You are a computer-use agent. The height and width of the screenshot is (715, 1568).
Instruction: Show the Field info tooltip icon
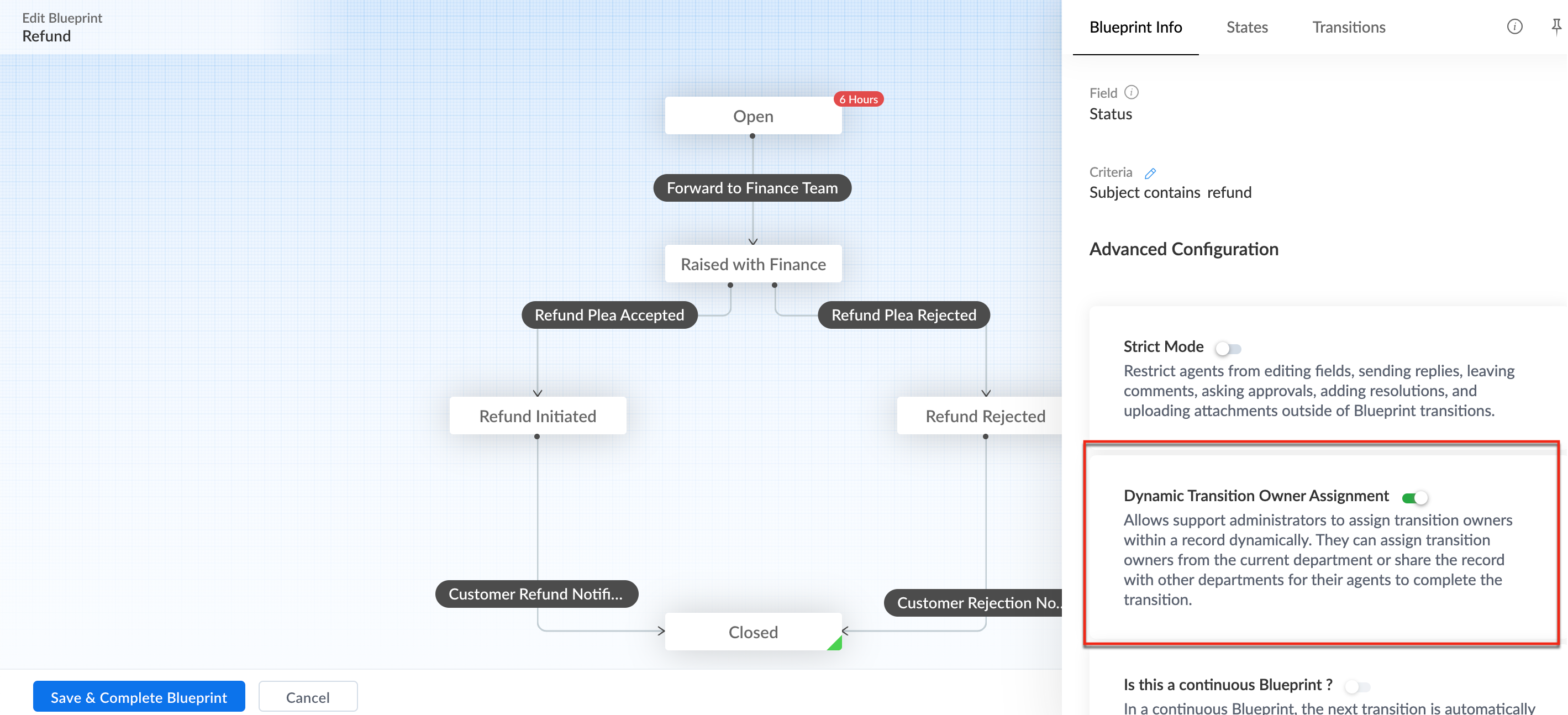coord(1131,92)
